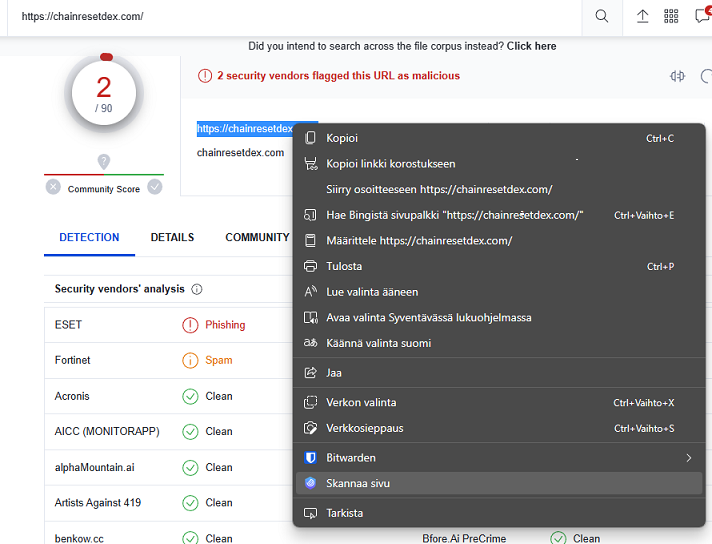Click the URL search input field
This screenshot has height=544, width=712.
(290, 16)
